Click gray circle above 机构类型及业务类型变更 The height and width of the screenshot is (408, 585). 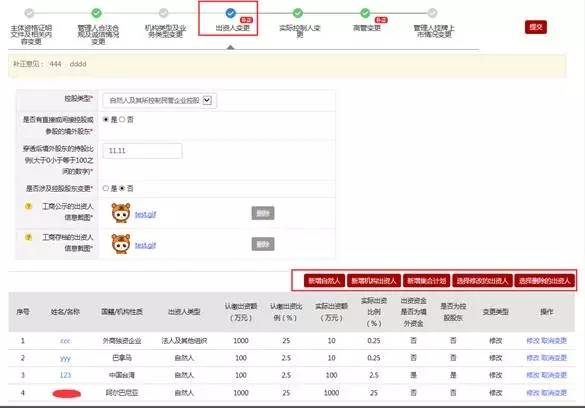coord(163,13)
